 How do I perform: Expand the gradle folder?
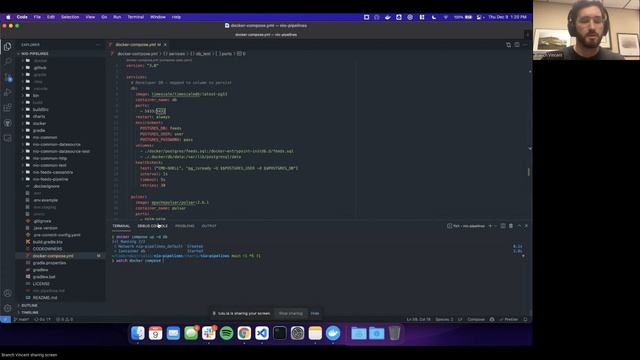[x=39, y=130]
